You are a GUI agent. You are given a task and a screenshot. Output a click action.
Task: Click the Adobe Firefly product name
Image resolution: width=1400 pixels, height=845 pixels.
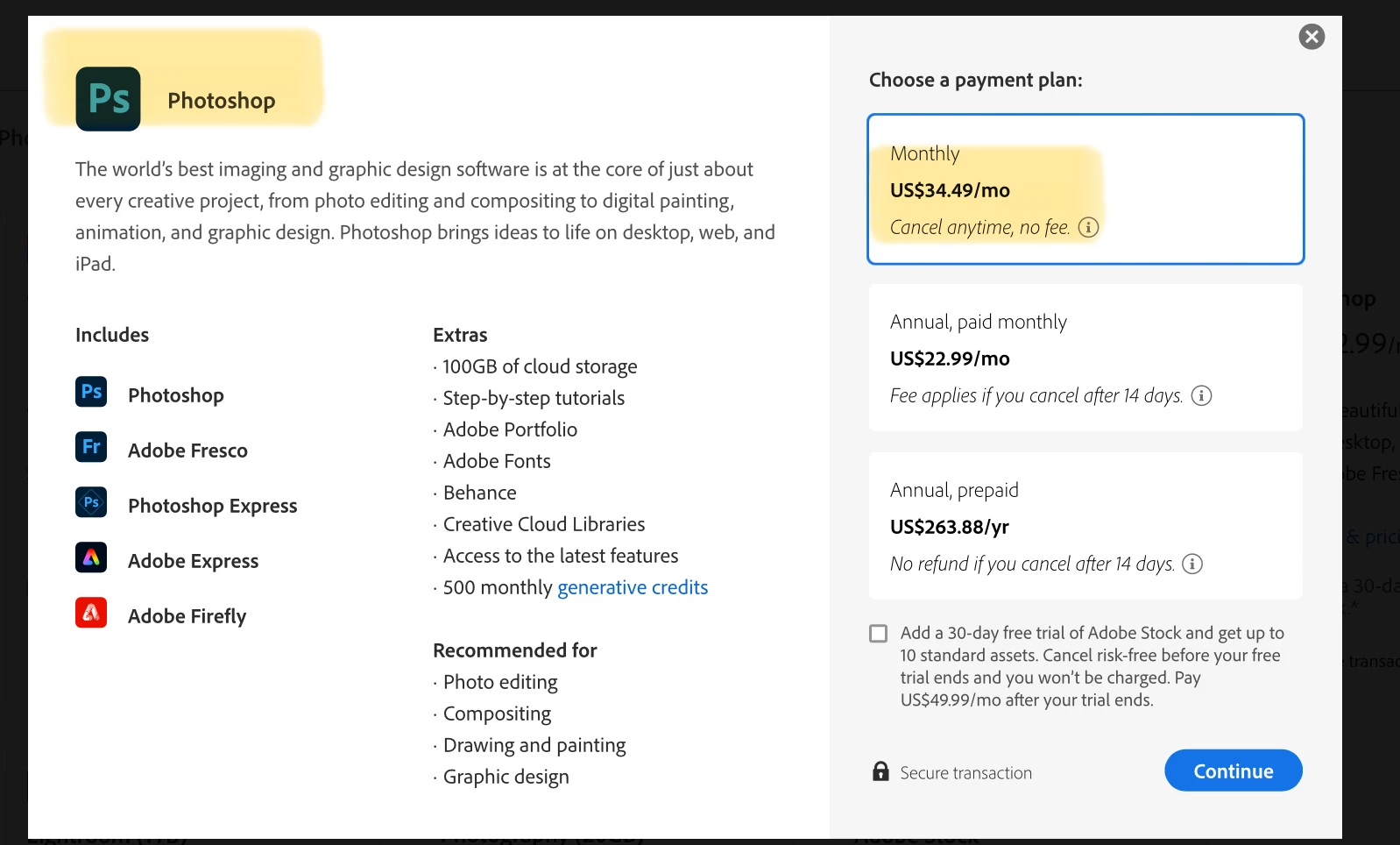pyautogui.click(x=187, y=616)
